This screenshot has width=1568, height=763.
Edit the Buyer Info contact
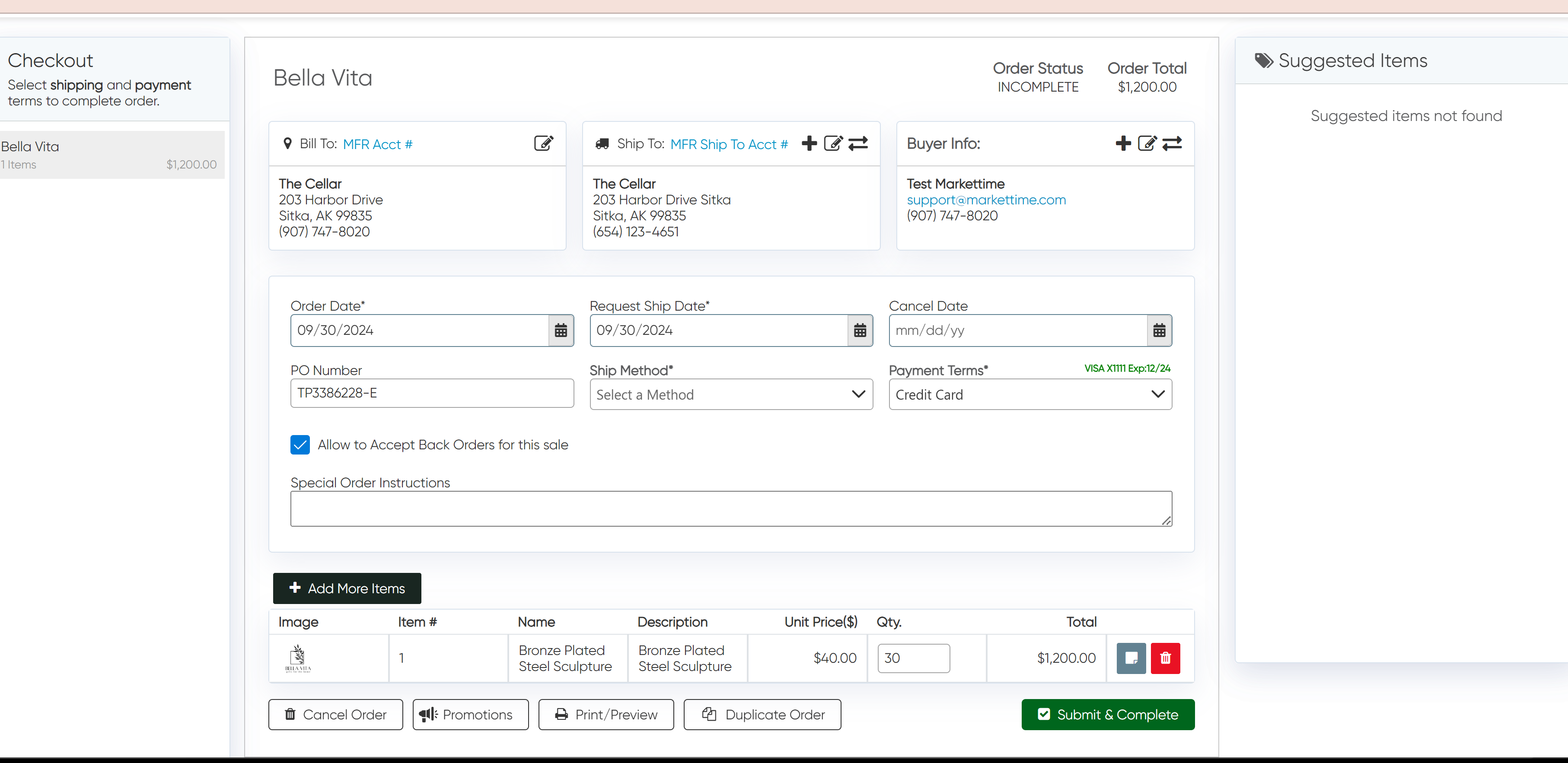[1147, 143]
